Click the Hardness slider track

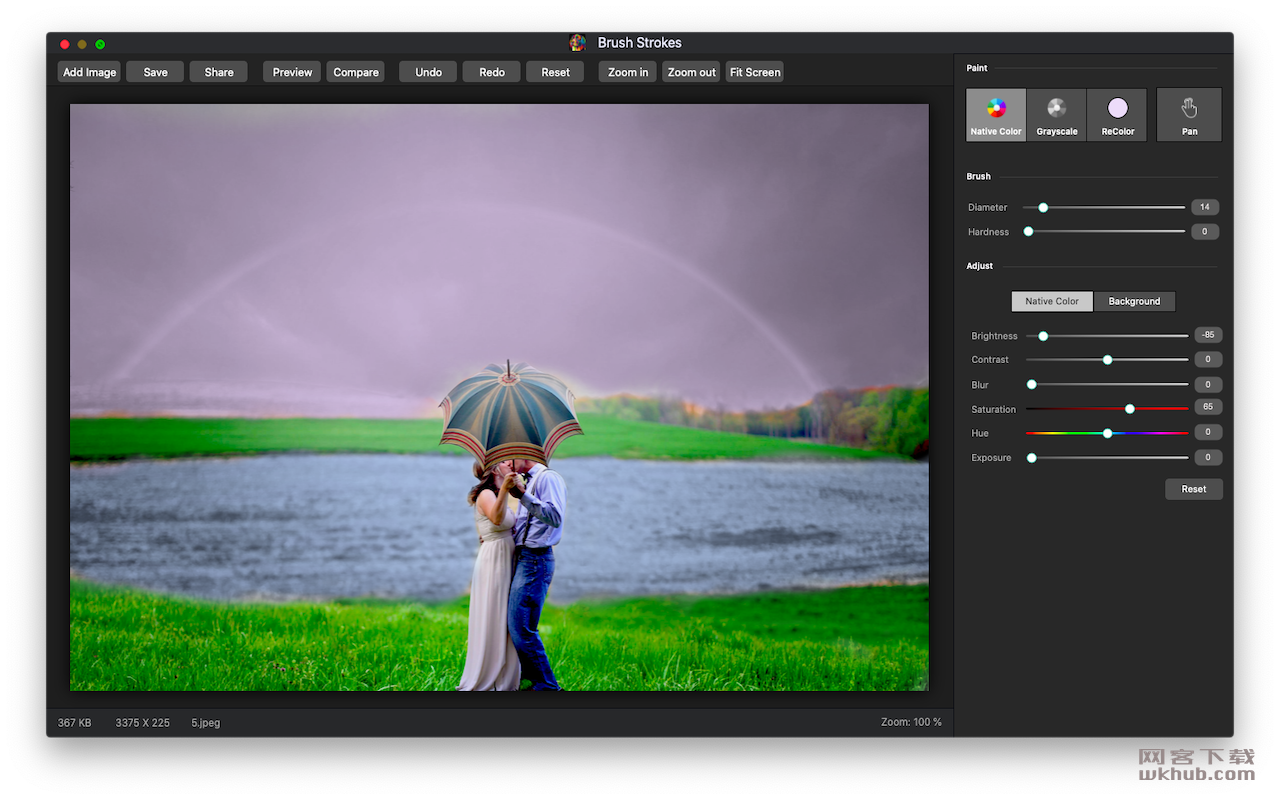(1104, 231)
